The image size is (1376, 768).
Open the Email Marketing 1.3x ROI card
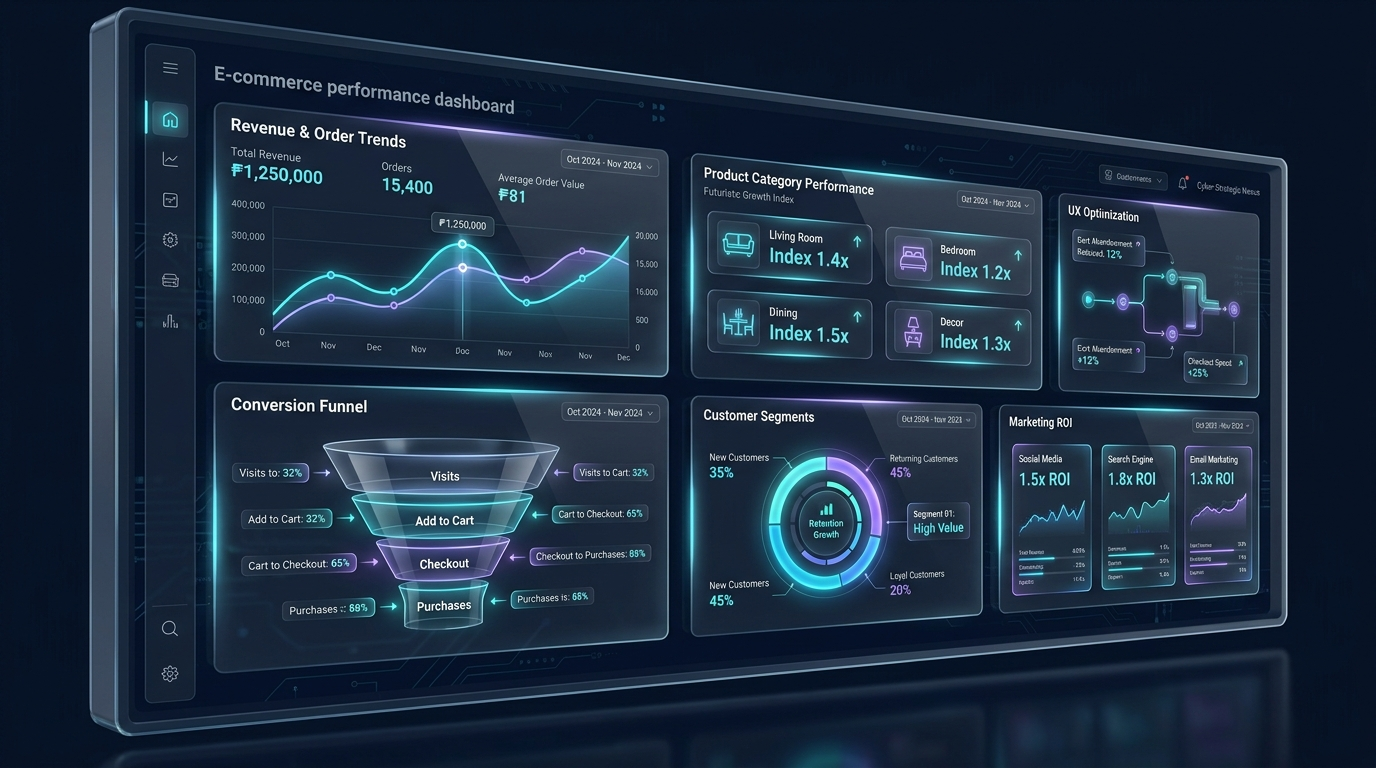point(1217,516)
